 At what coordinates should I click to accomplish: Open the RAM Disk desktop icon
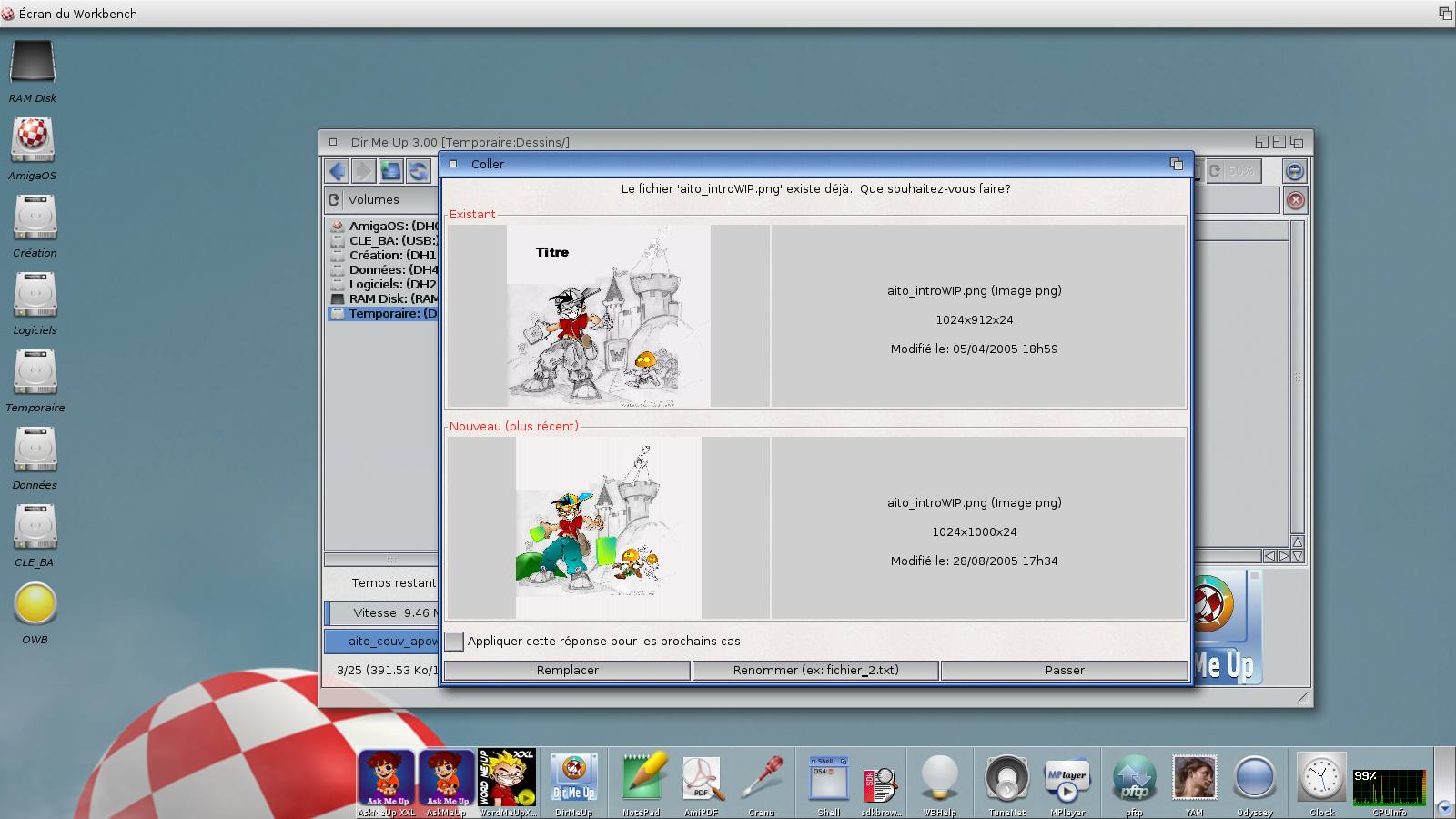coord(33,66)
